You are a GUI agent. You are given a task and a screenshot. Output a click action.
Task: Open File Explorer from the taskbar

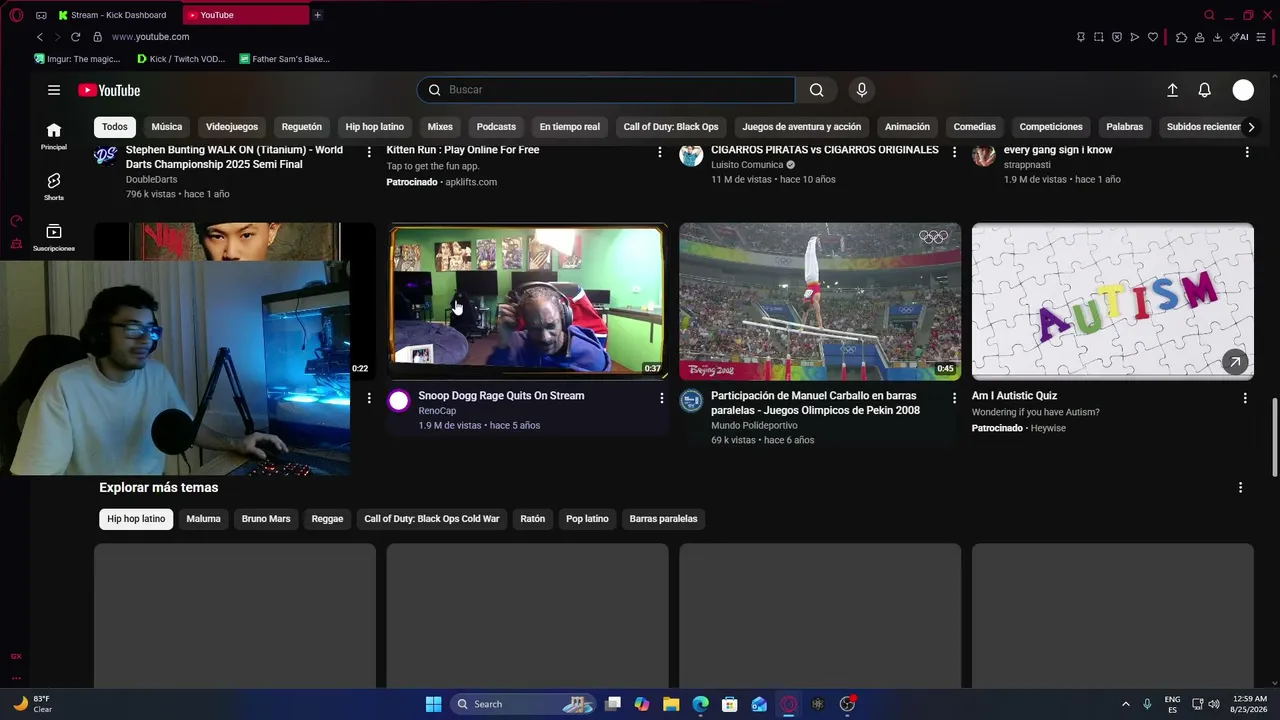click(x=671, y=704)
